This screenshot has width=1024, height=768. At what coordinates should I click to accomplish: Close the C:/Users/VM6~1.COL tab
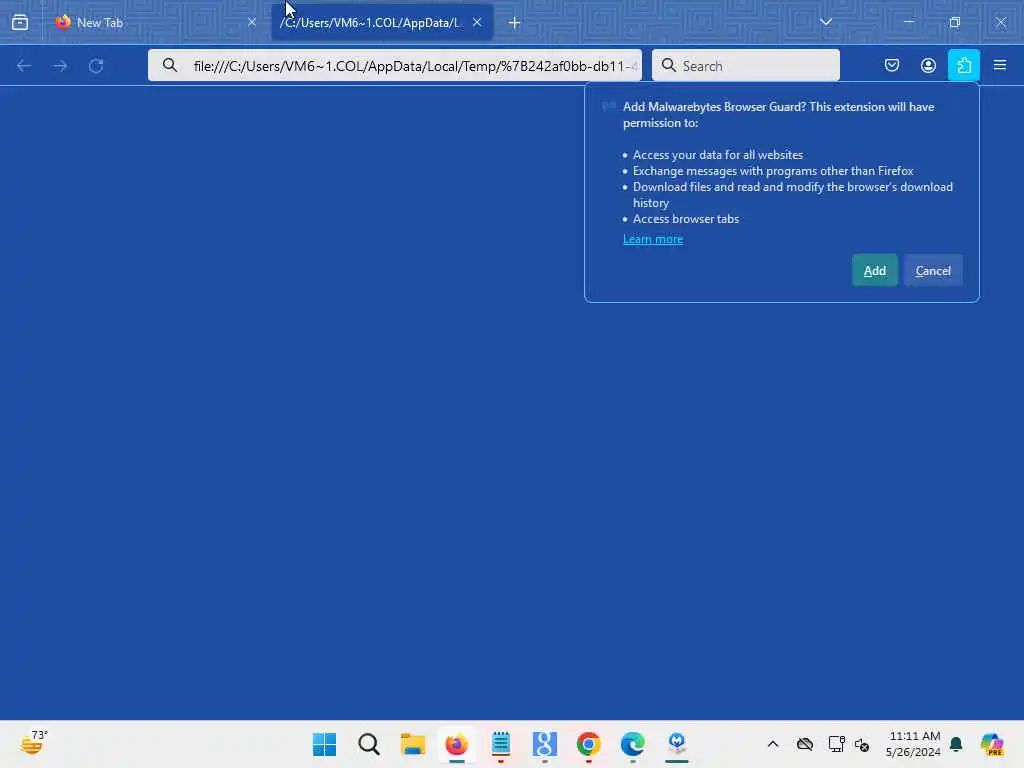pyautogui.click(x=477, y=22)
